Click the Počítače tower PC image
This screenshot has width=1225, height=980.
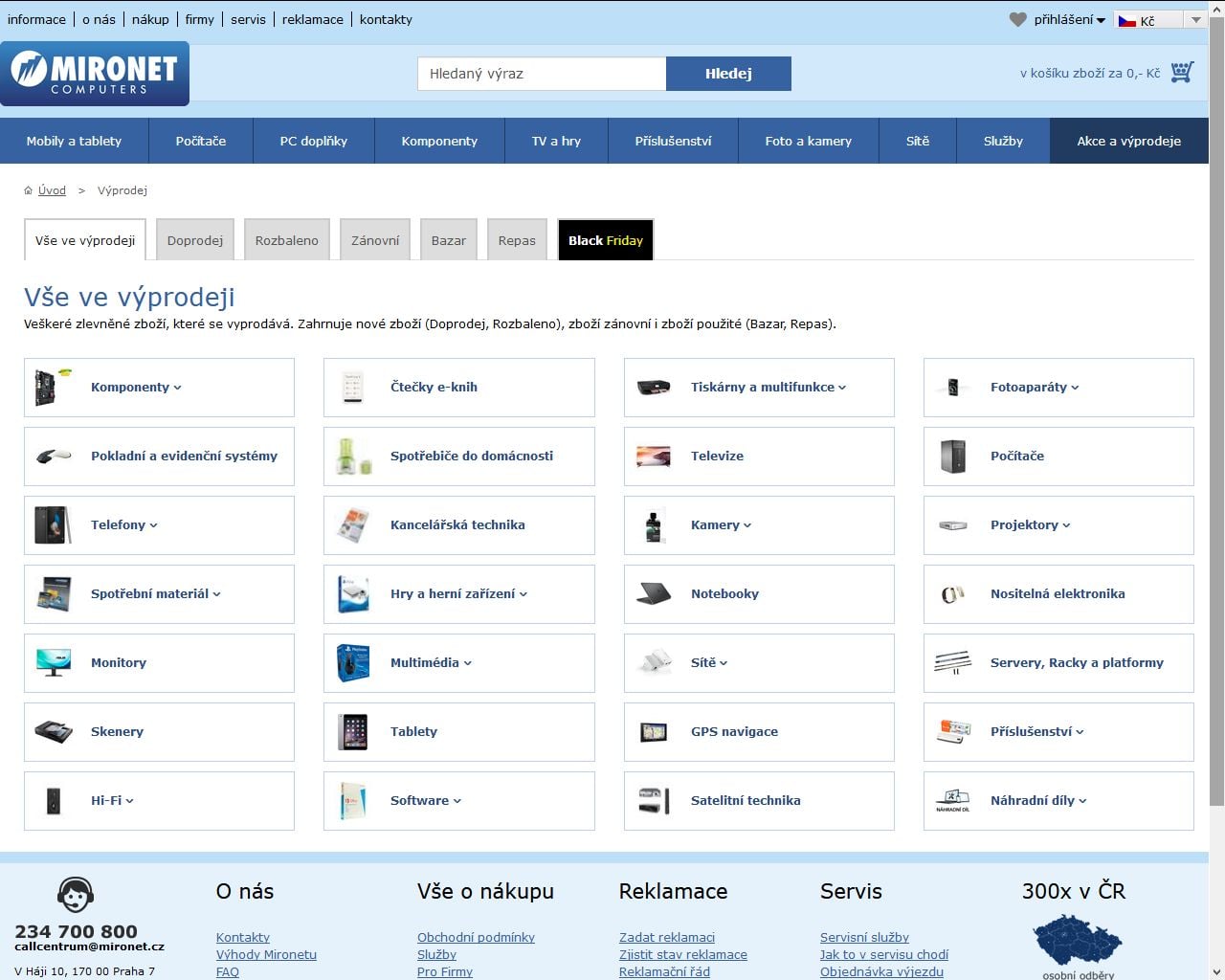(953, 456)
